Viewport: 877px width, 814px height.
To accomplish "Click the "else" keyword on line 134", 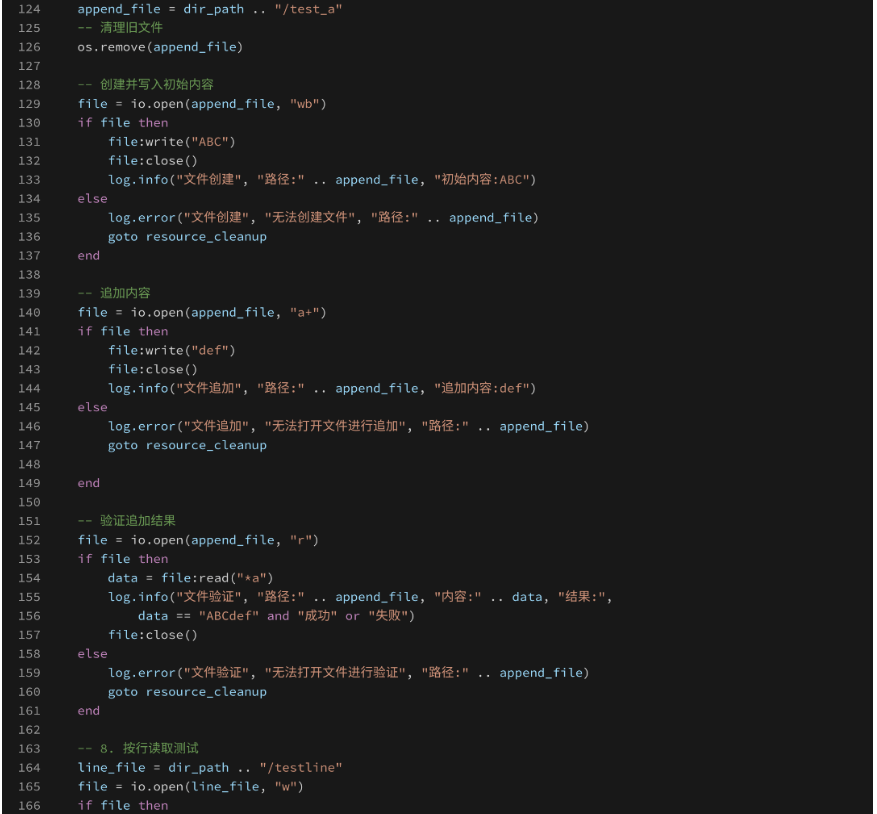I will click(x=92, y=199).
